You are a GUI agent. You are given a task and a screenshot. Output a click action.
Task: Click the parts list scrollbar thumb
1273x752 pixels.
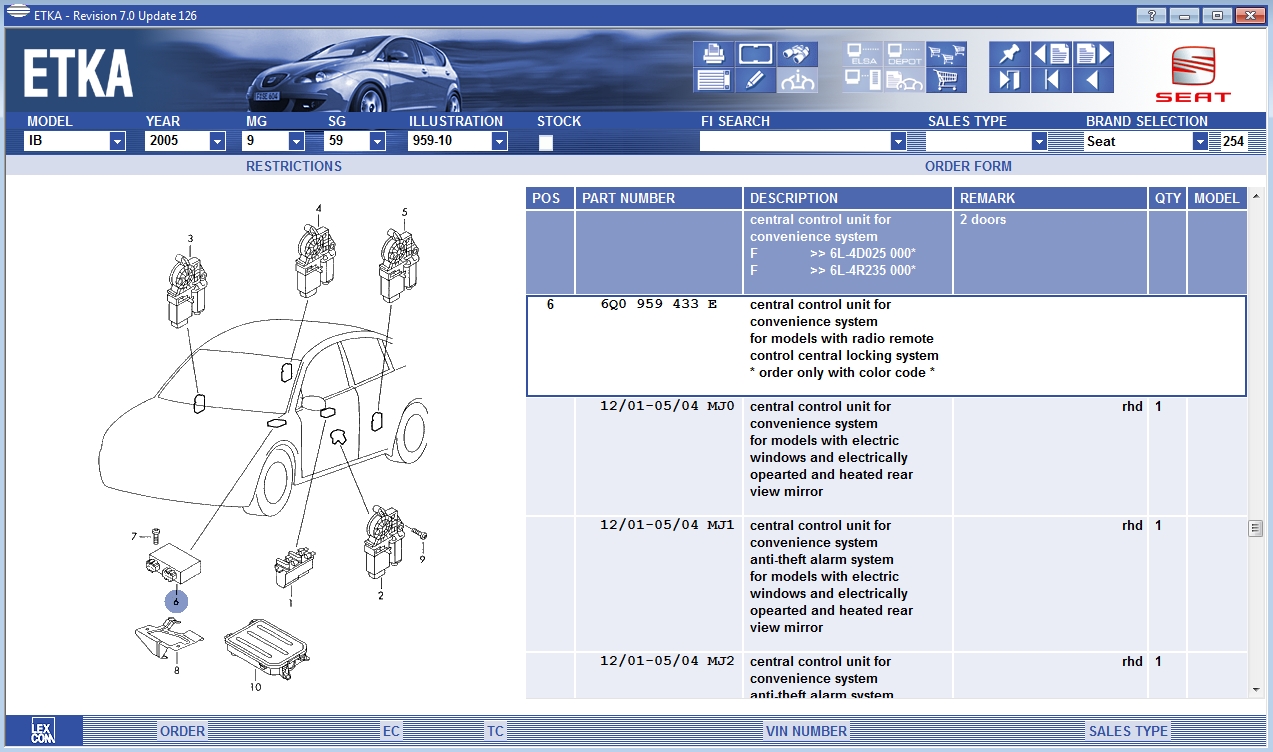click(1256, 528)
